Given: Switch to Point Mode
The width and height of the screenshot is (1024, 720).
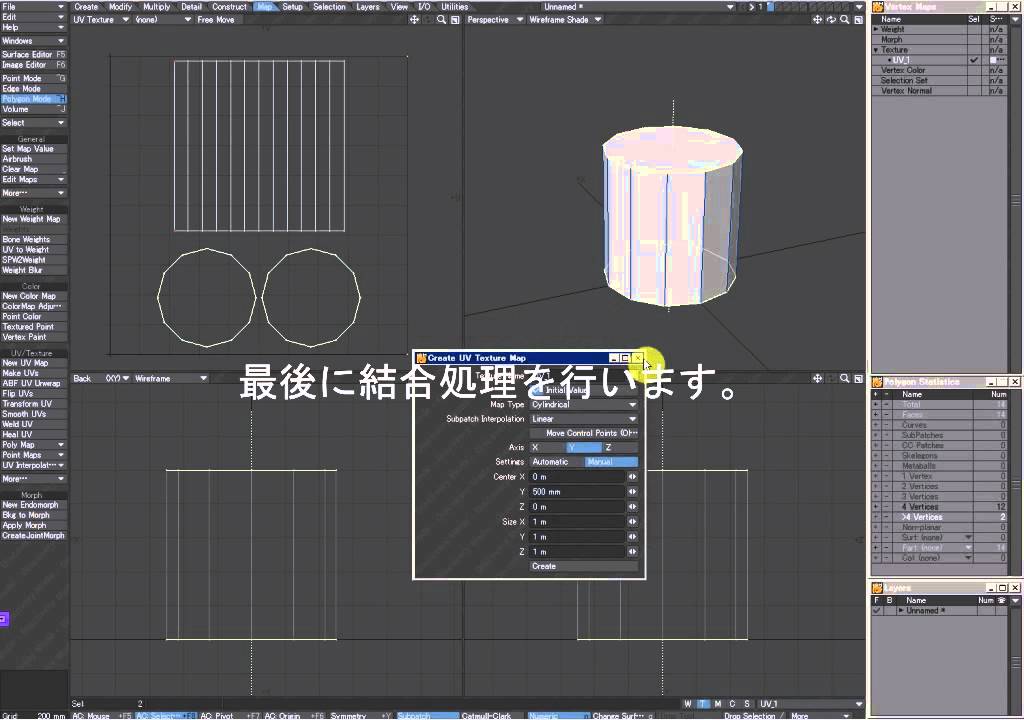Looking at the screenshot, I should [33, 78].
